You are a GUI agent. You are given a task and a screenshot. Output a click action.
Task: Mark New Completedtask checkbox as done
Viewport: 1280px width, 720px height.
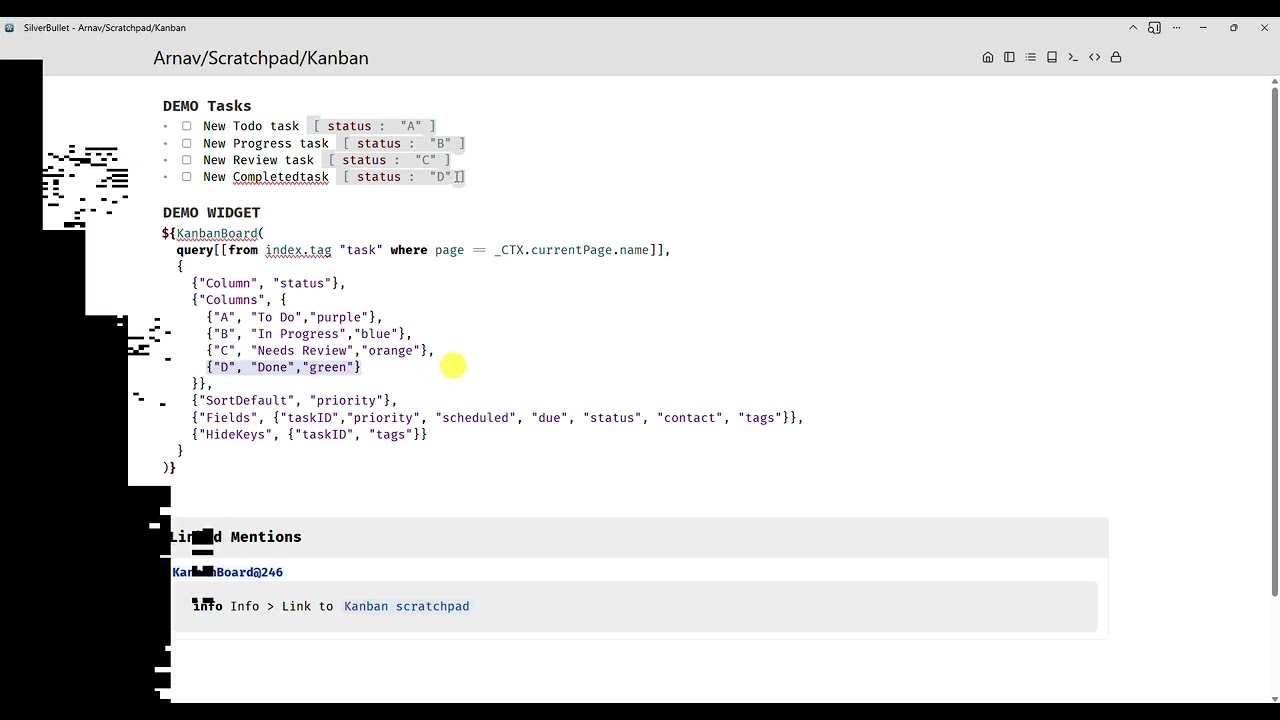187,177
